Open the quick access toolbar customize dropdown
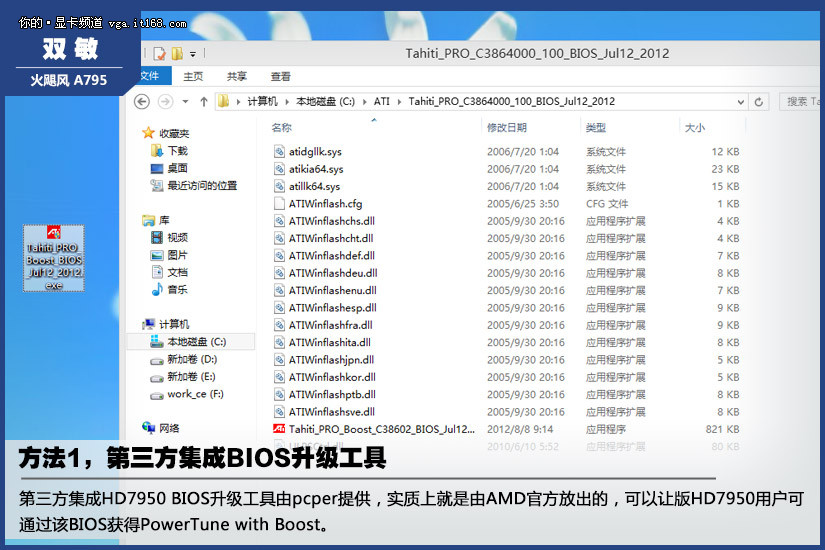The width and height of the screenshot is (825, 550). tap(193, 54)
